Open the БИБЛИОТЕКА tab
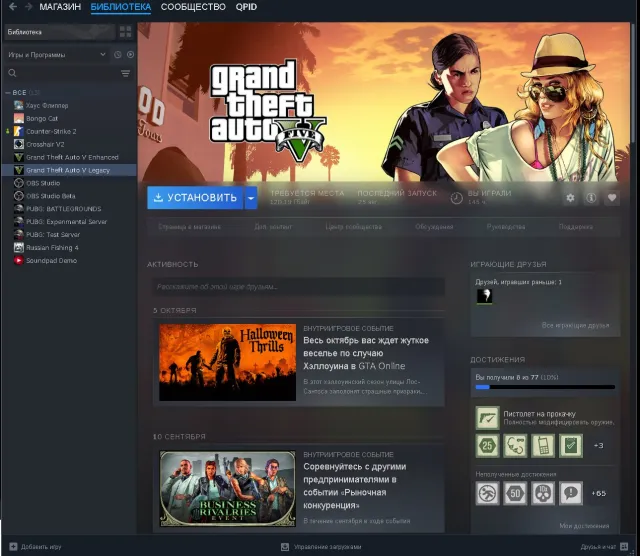This screenshot has width=640, height=556. click(x=121, y=7)
